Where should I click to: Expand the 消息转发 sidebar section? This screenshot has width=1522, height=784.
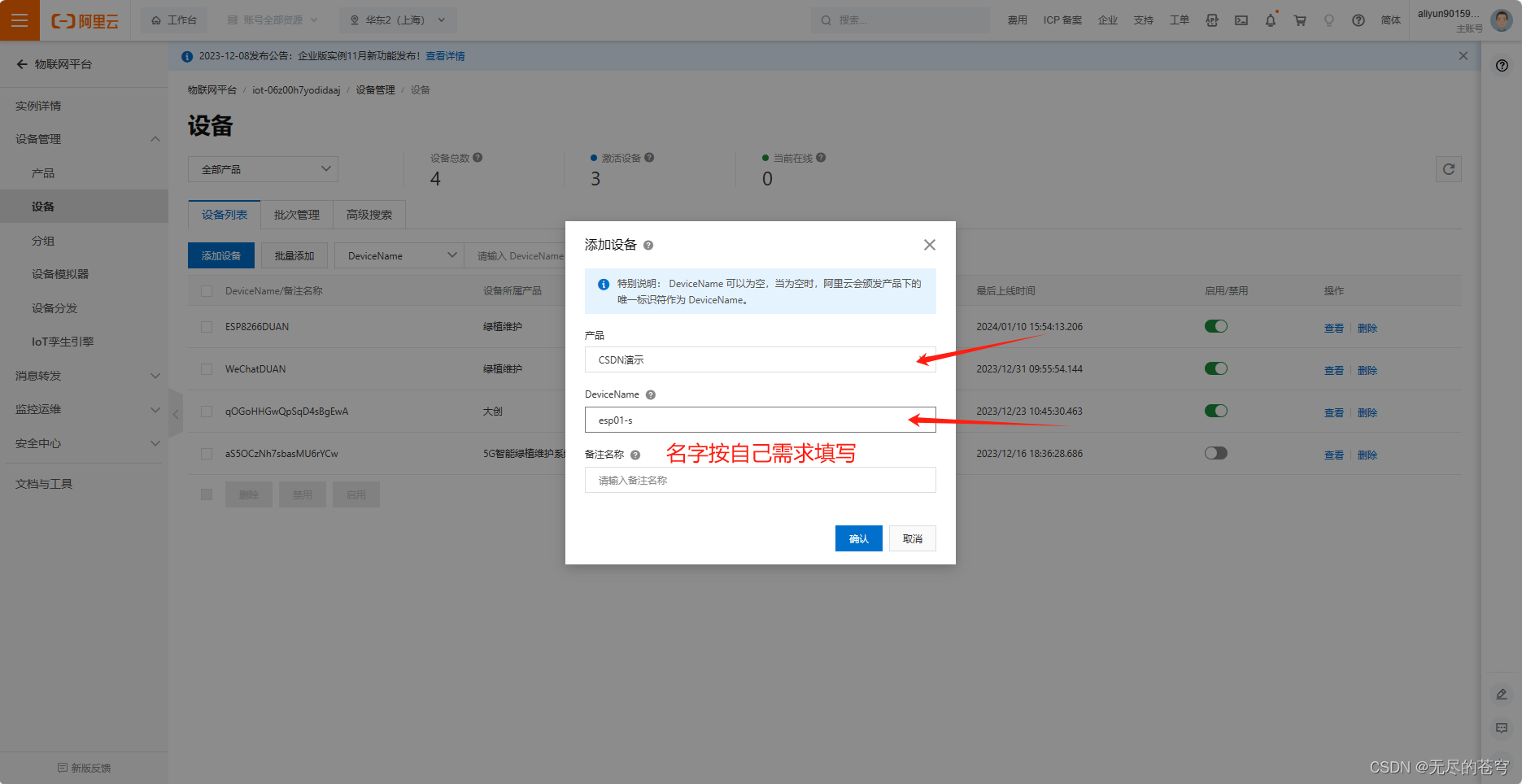(x=84, y=376)
